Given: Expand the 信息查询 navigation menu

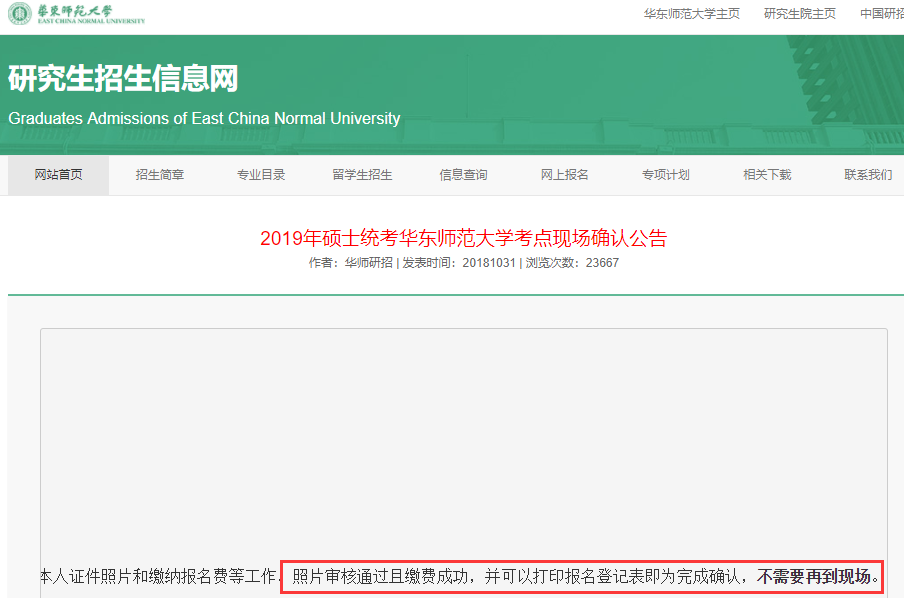Looking at the screenshot, I should tap(463, 175).
